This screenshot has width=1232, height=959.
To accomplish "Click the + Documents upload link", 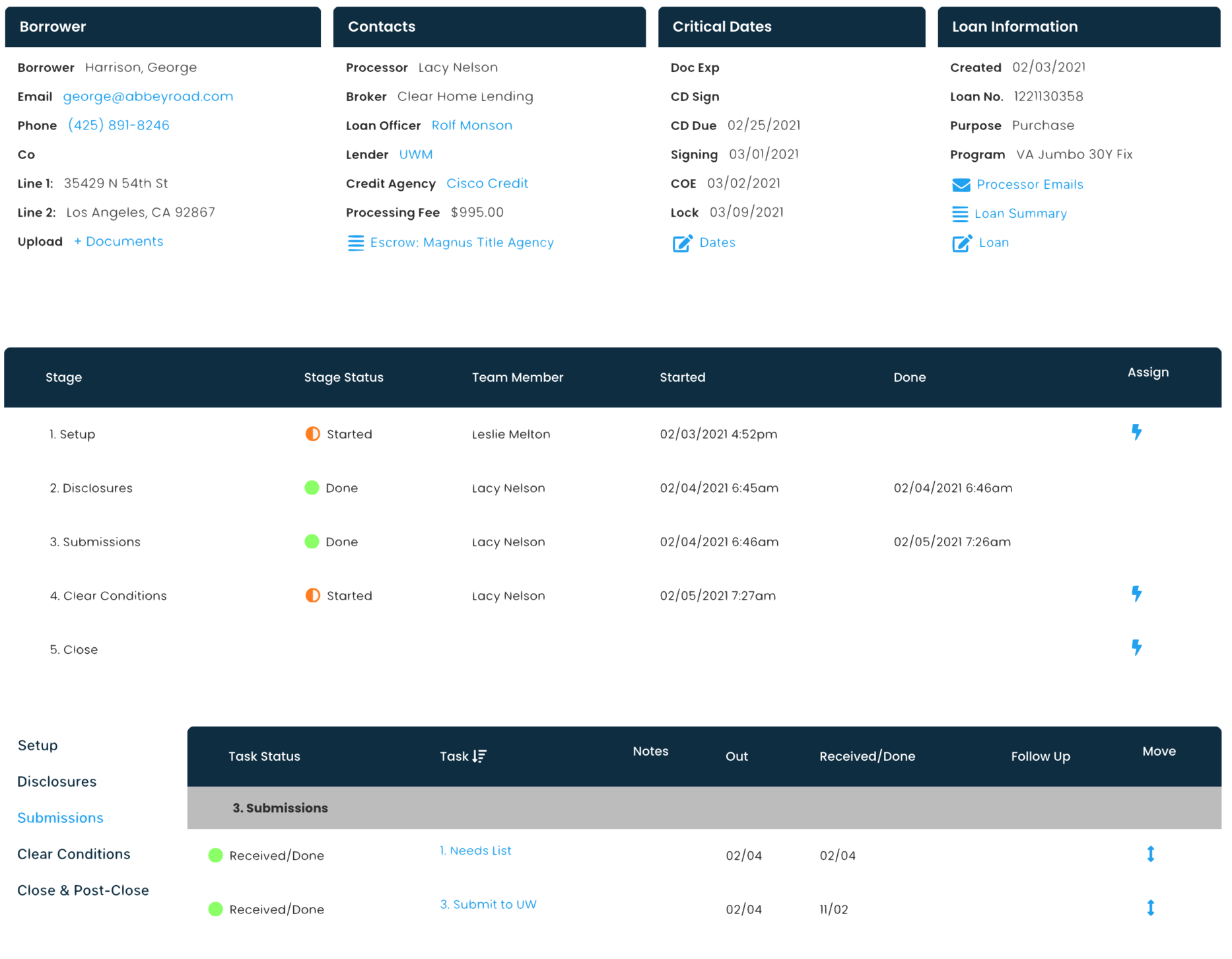I will (x=119, y=242).
